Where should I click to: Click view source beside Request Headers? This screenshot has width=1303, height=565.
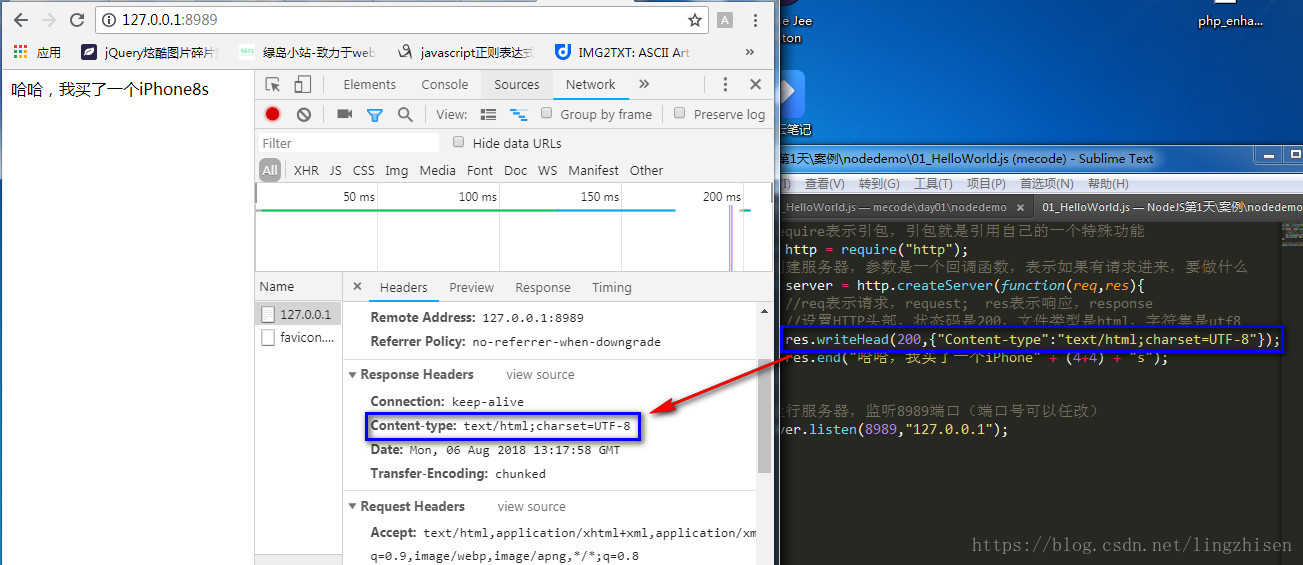(531, 506)
